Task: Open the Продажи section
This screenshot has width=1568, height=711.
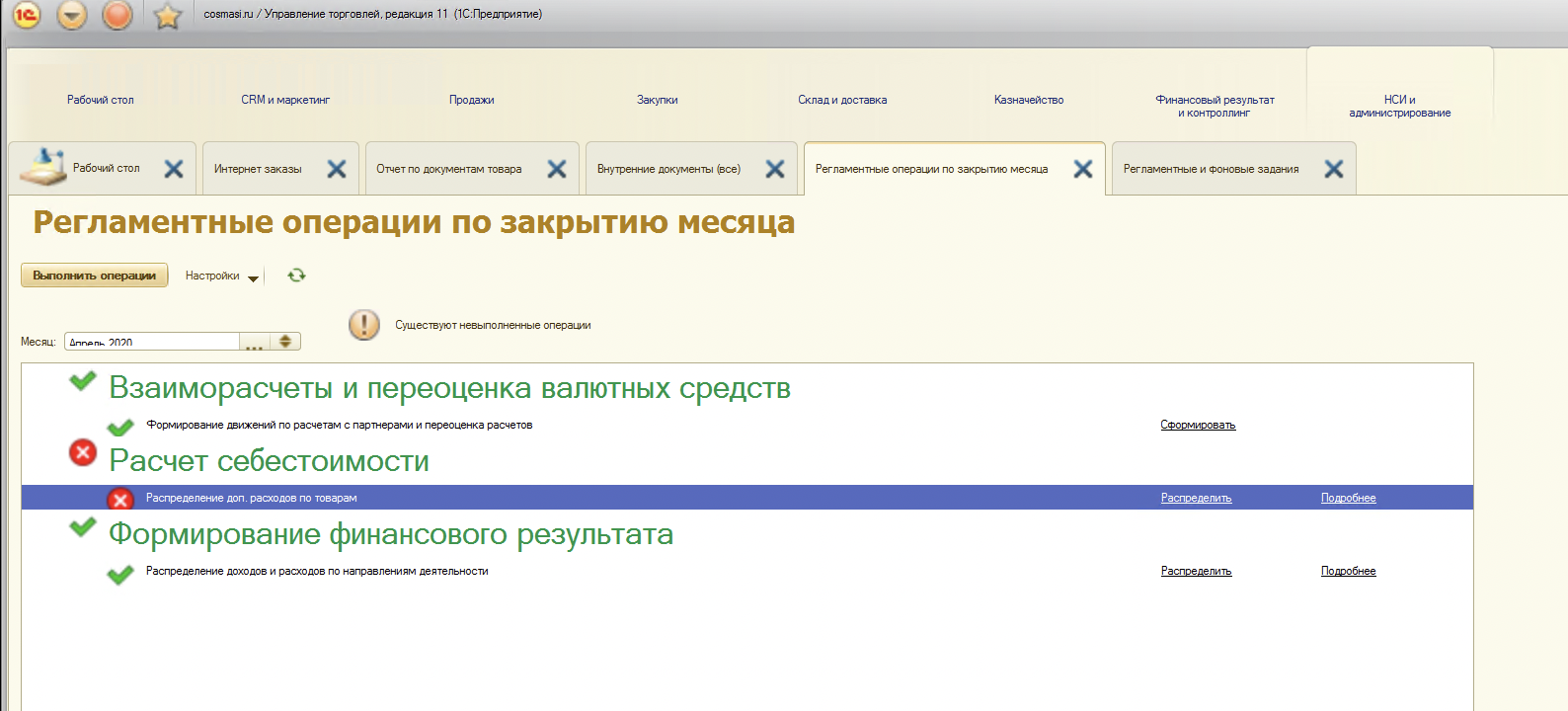Action: coord(471,100)
